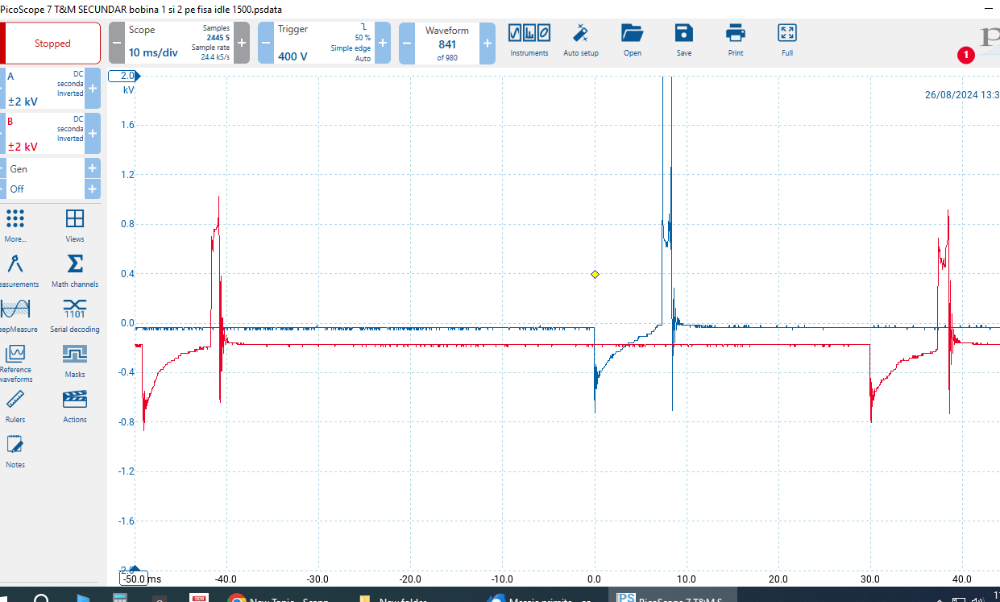This screenshot has height=602, width=1000.
Task: Click the Print button
Action: (x=735, y=39)
